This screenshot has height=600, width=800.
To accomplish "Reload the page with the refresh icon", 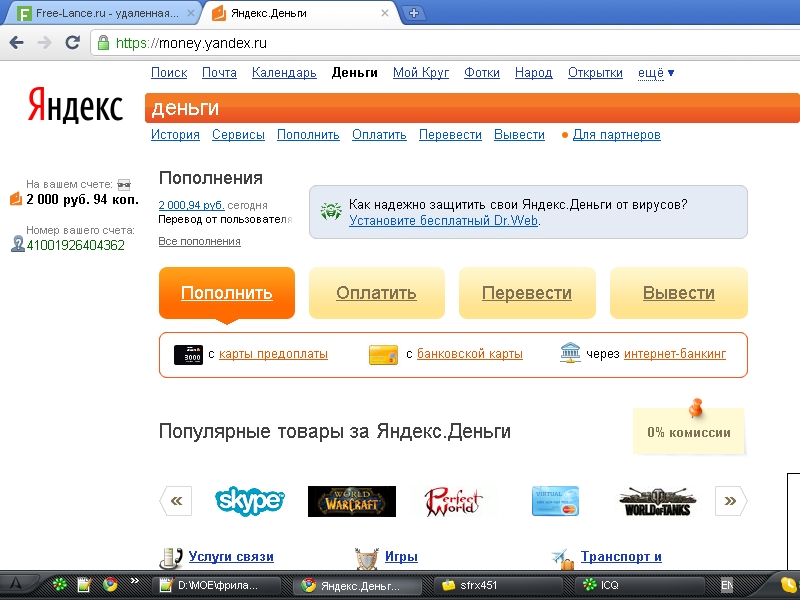I will (x=72, y=42).
